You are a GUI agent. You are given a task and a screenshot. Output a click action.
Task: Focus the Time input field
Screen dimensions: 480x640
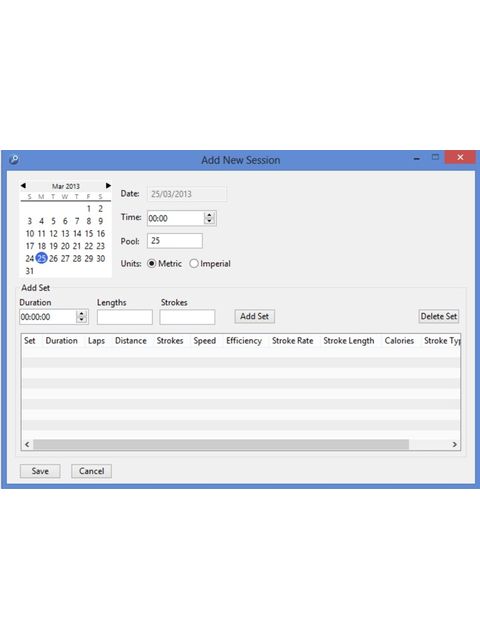pyautogui.click(x=176, y=218)
